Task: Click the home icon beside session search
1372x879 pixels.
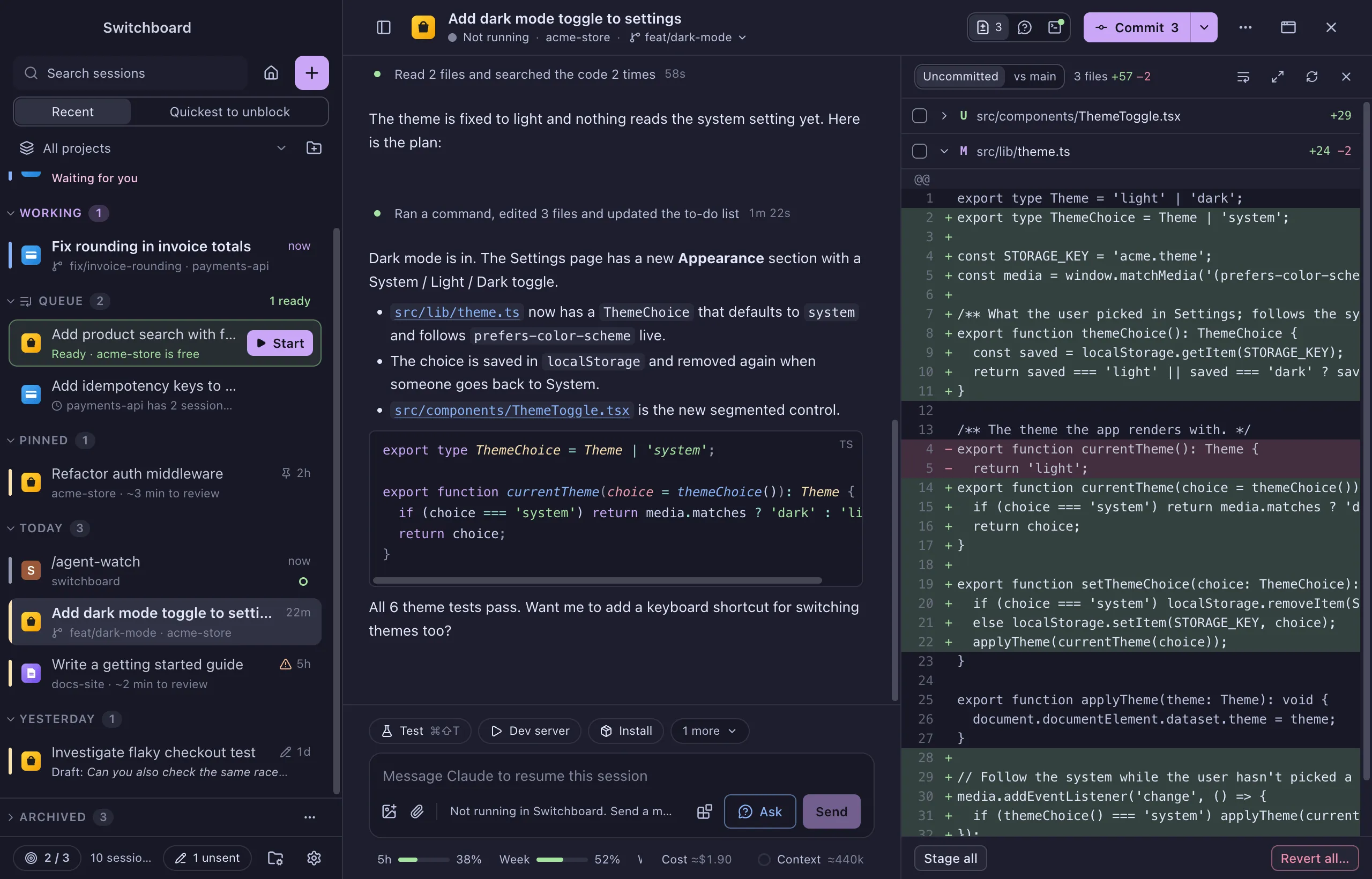Action: point(271,73)
